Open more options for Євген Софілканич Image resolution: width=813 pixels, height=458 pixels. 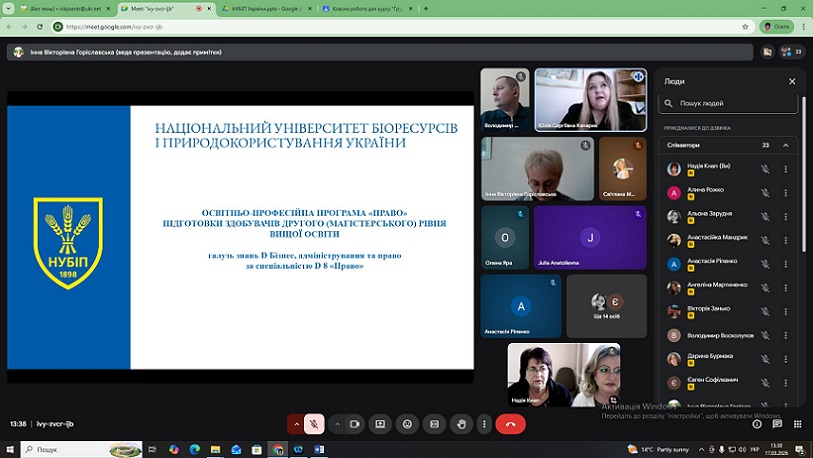(x=786, y=383)
